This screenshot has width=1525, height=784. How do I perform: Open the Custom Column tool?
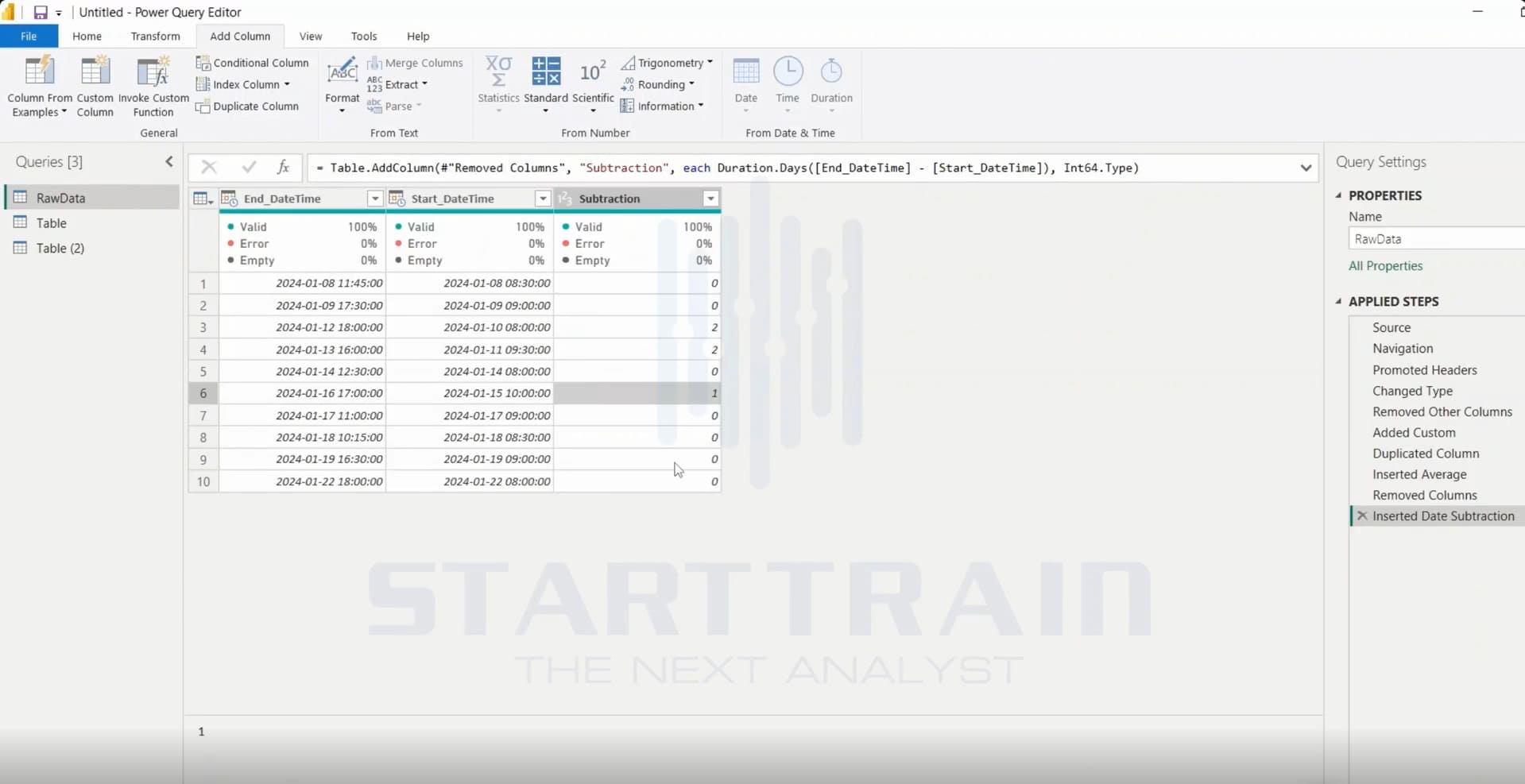click(x=95, y=87)
